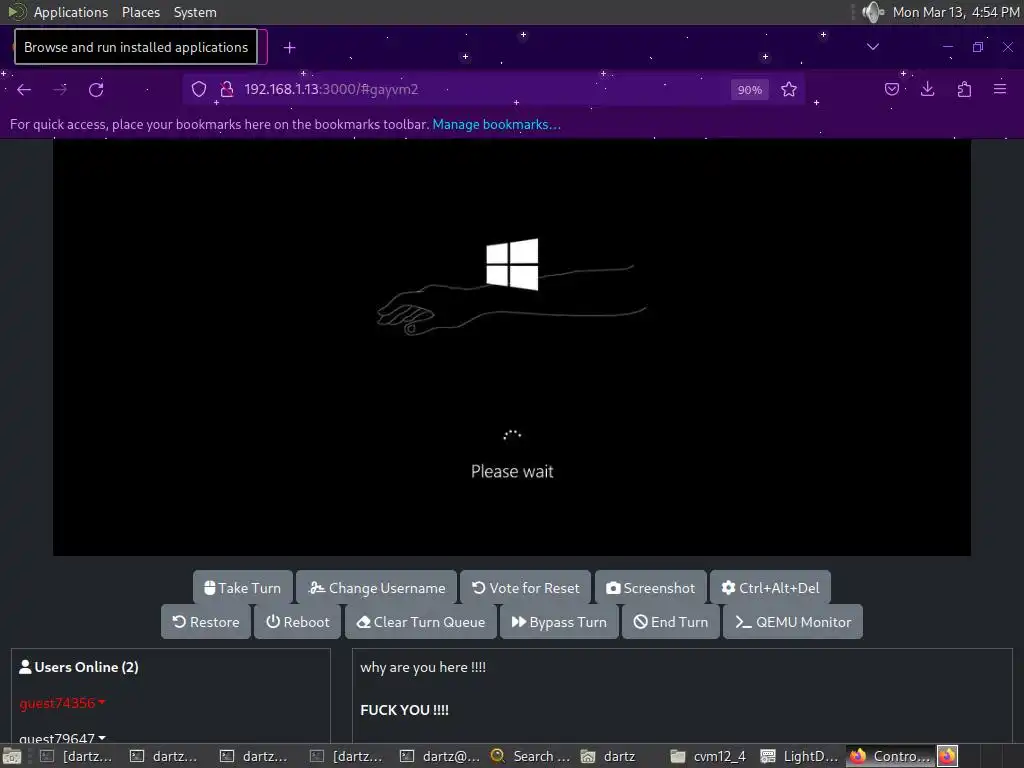
Task: Open the System menu
Action: [x=195, y=12]
